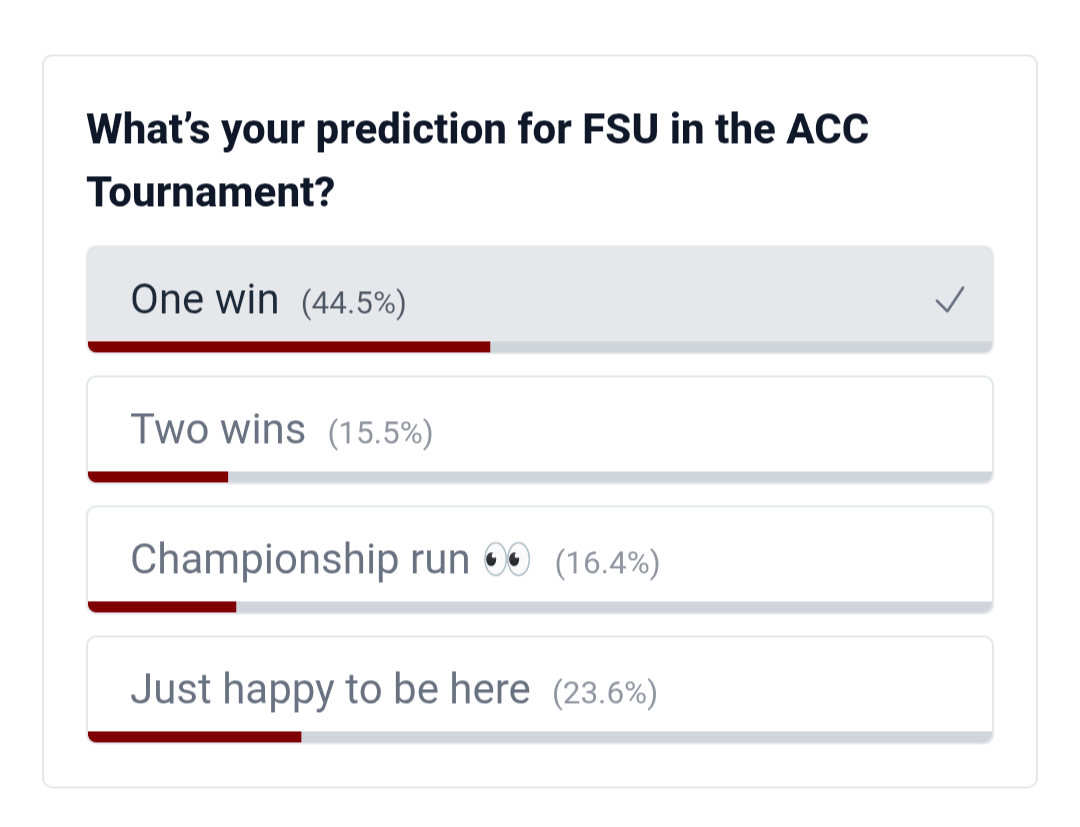Click gray unfilled bar section under One win
The image size is (1080, 827).
tap(740, 347)
